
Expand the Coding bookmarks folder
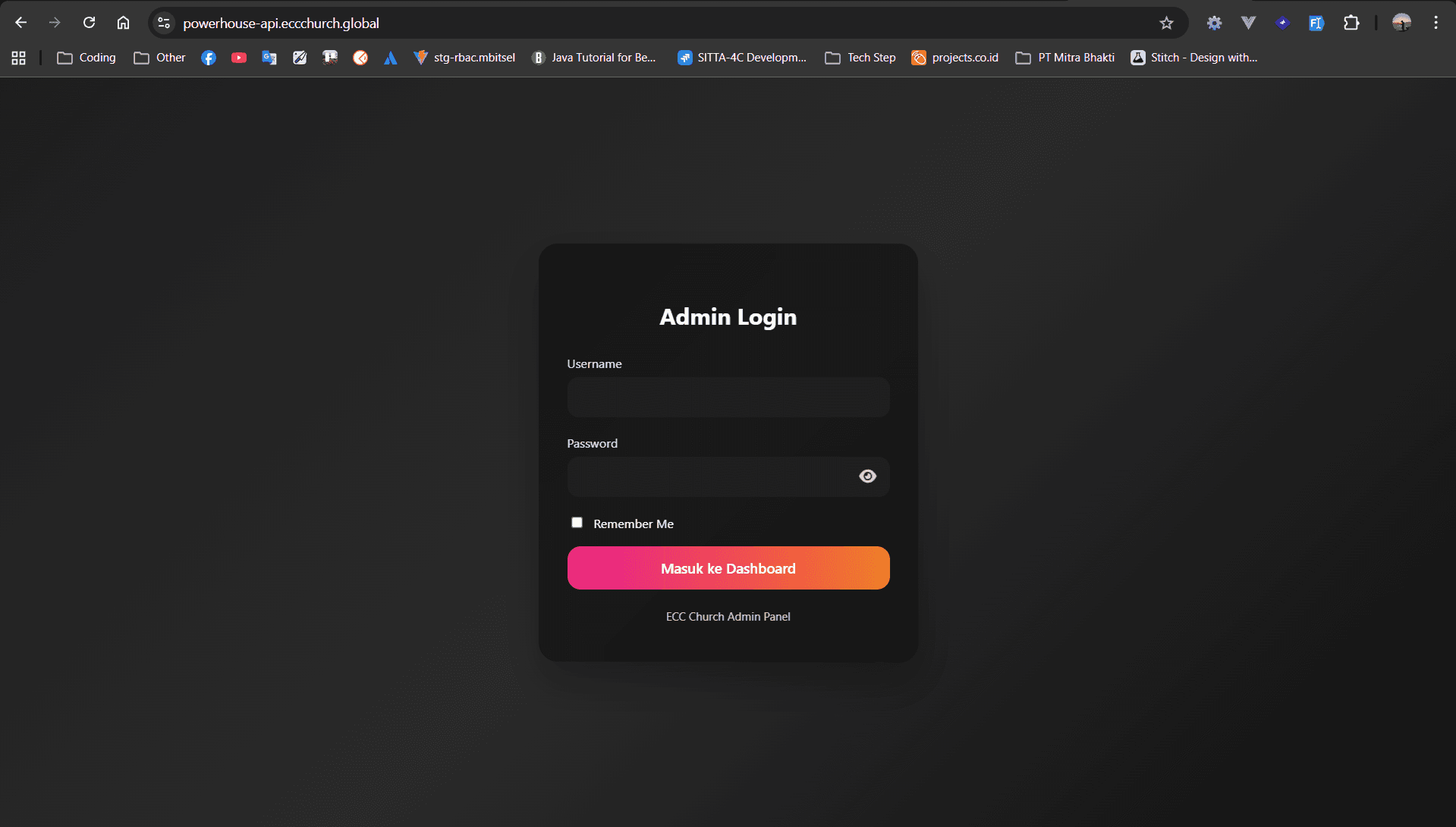click(x=86, y=57)
